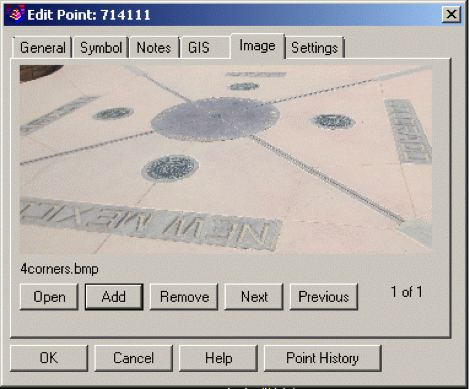This screenshot has width=469, height=389.
Task: Switch to the Settings tab
Action: (315, 48)
